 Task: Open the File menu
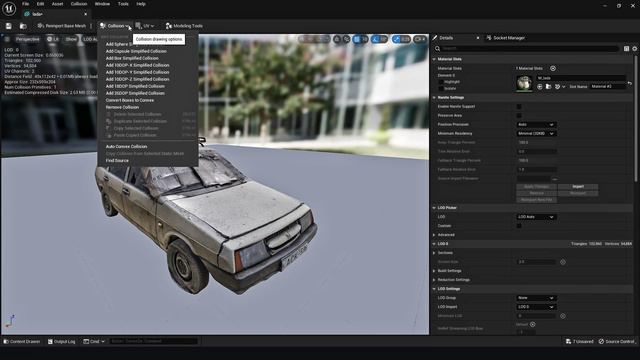25,4
